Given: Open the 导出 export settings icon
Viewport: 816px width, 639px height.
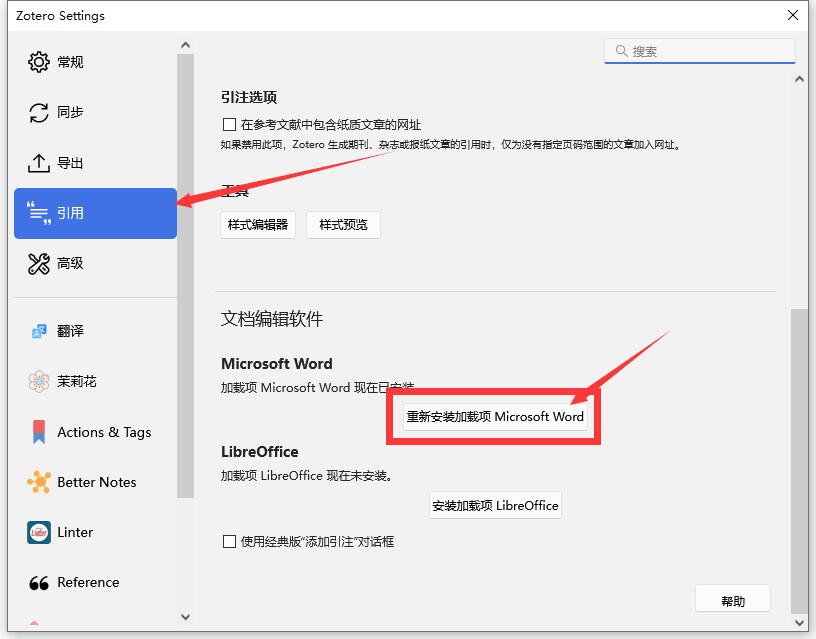Looking at the screenshot, I should pos(38,162).
